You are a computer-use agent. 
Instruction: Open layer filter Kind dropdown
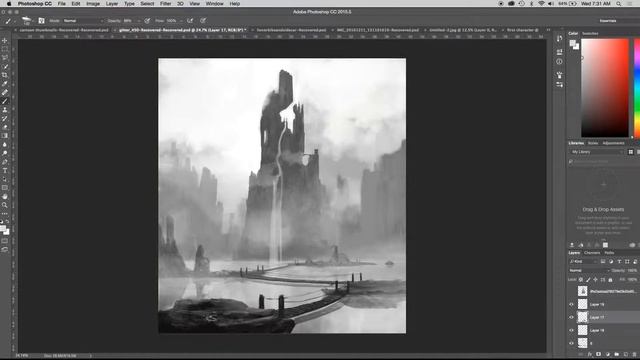(x=583, y=262)
